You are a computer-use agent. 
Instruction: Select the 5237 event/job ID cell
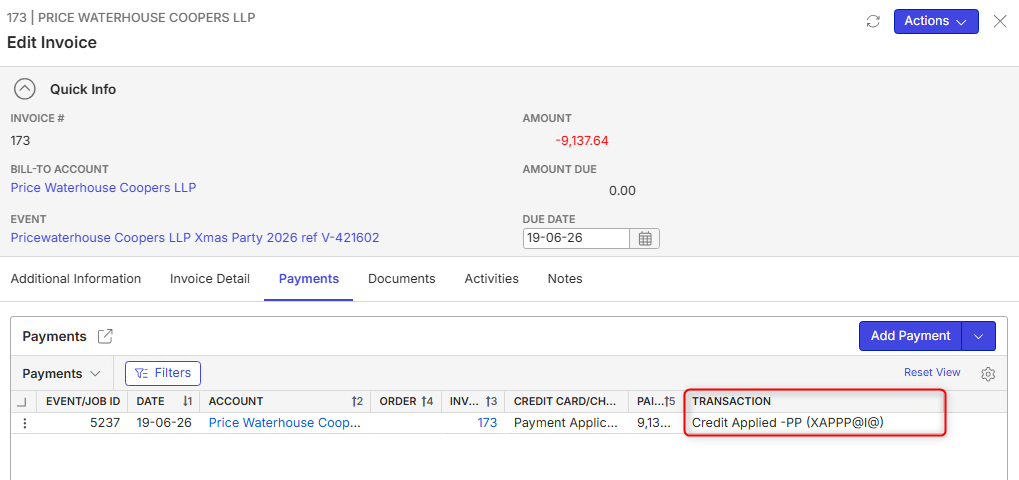[x=83, y=423]
